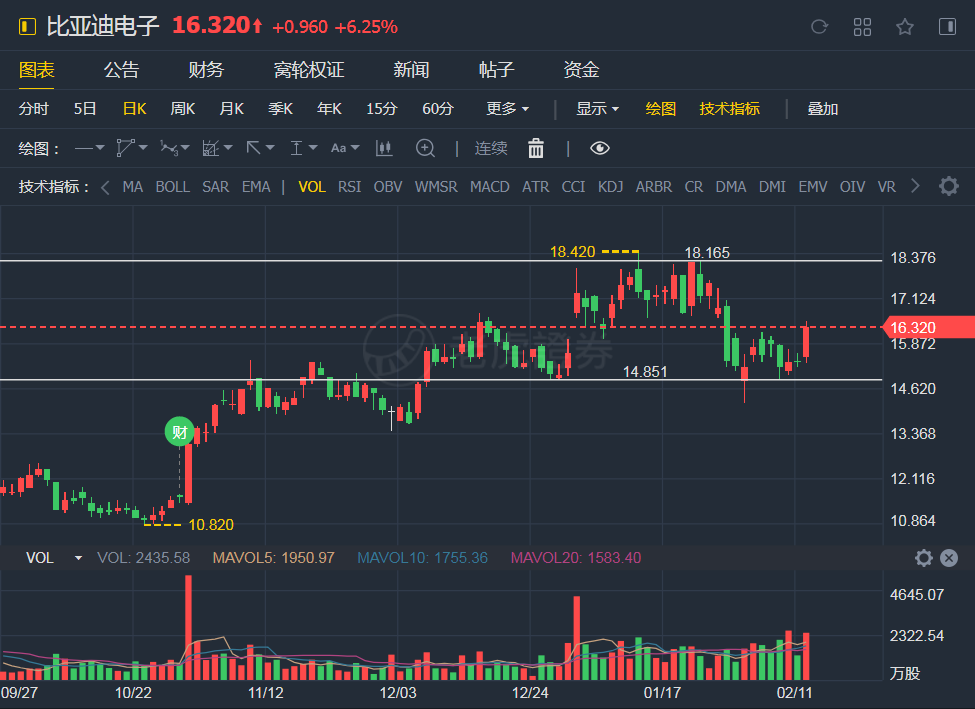Click the 18.420 high price marker

[572, 252]
